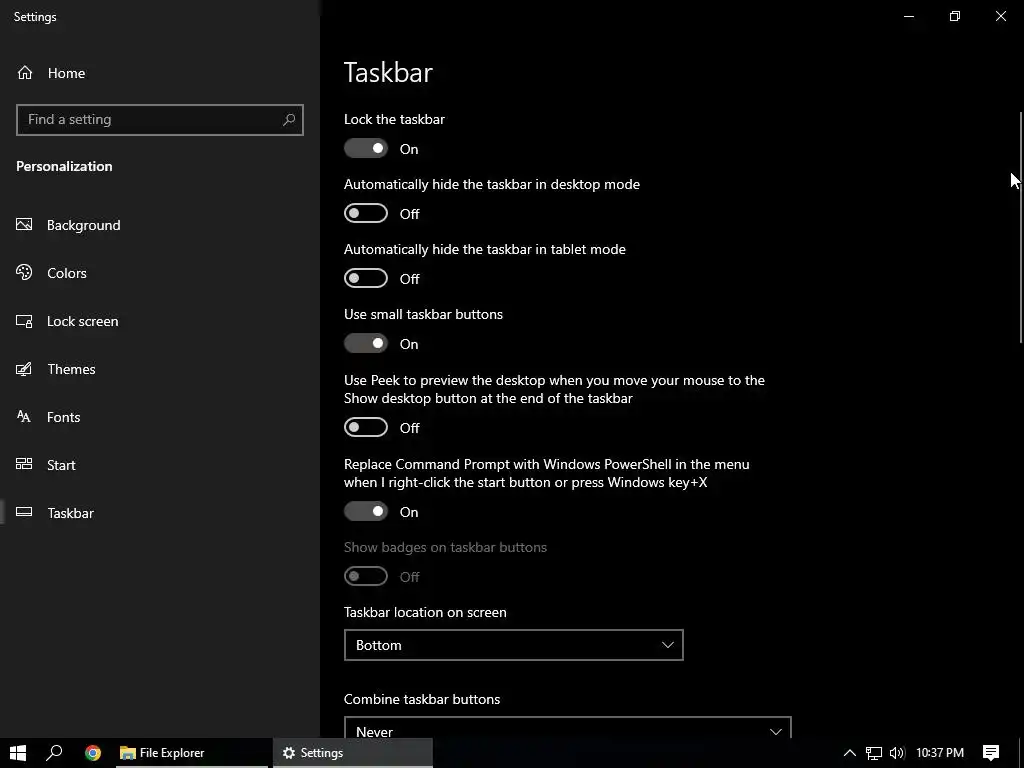Switch to File Explorer on the taskbar

tap(192, 753)
